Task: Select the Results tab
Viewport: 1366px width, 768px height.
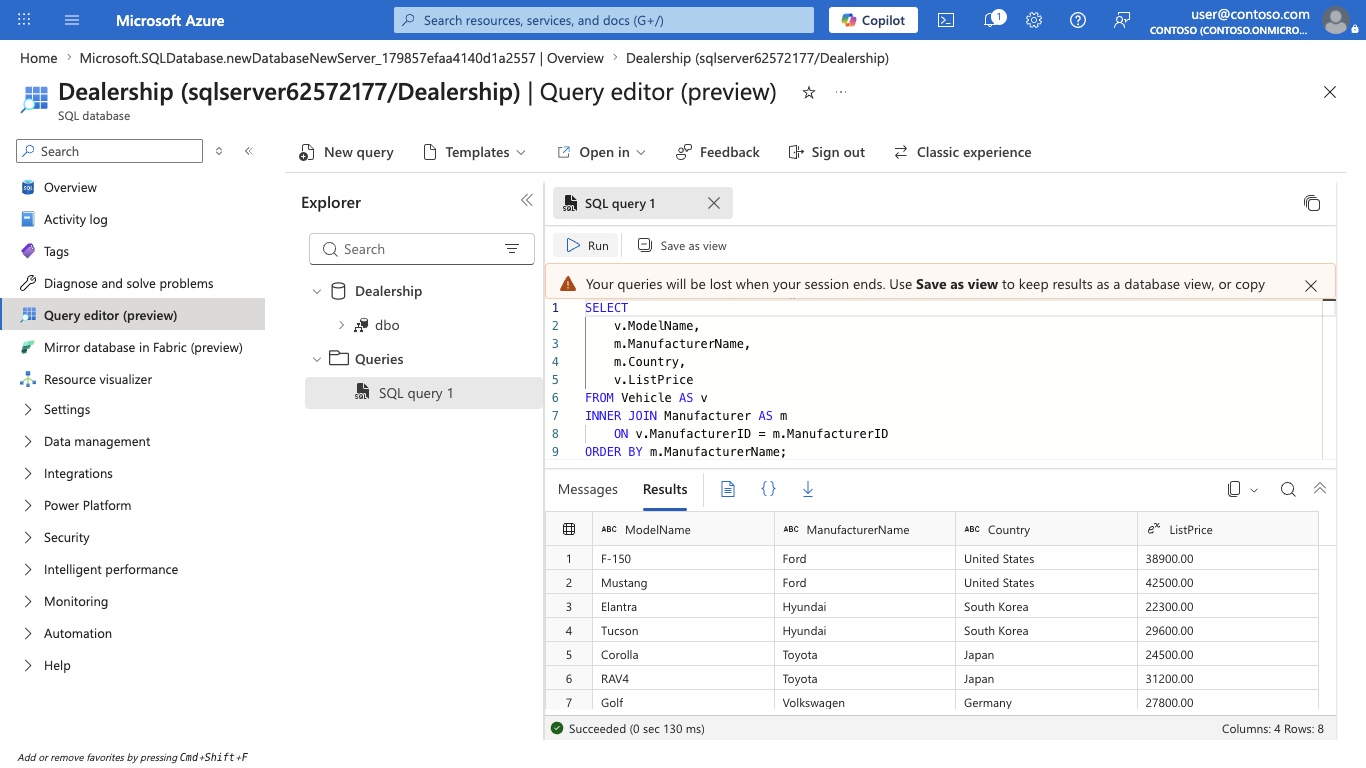Action: click(x=665, y=489)
